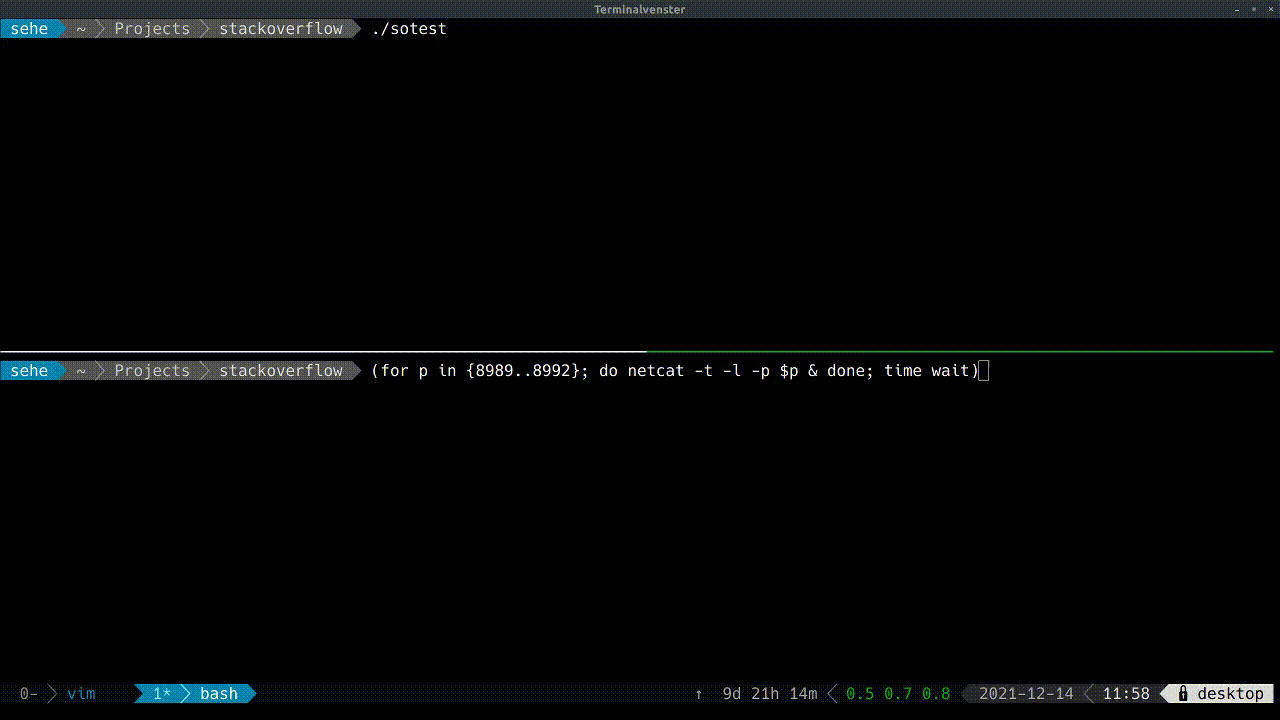The image size is (1280, 720).
Task: Click the 11:58 clock segment
Action: [1127, 693]
